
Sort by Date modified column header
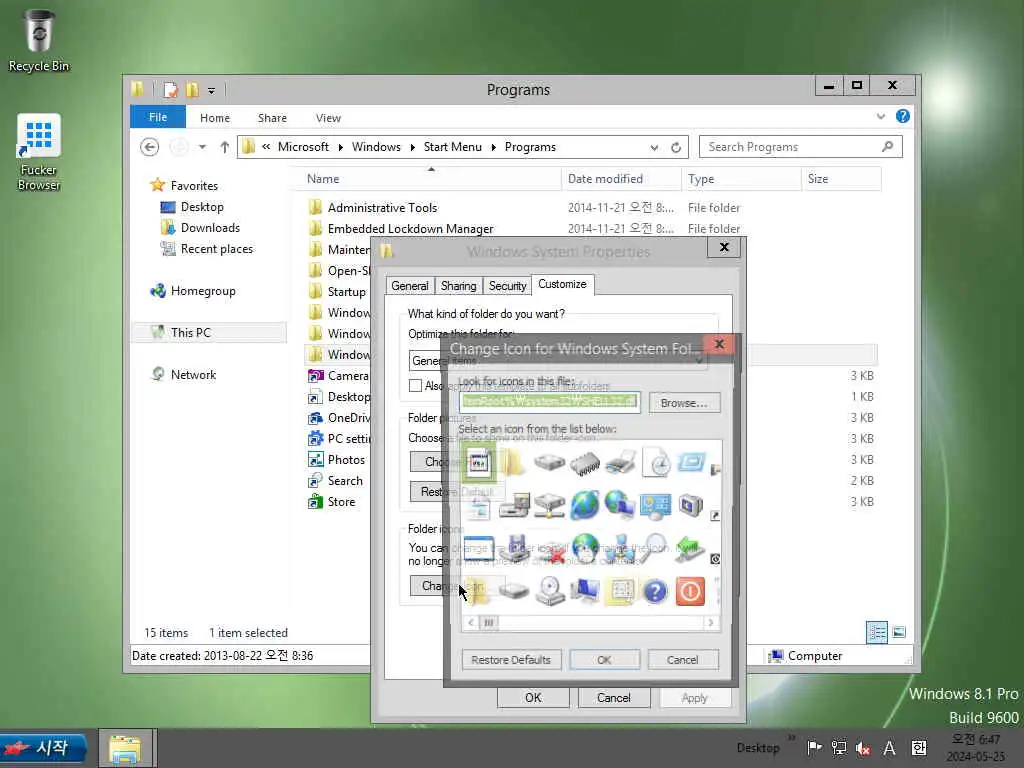pyautogui.click(x=621, y=178)
